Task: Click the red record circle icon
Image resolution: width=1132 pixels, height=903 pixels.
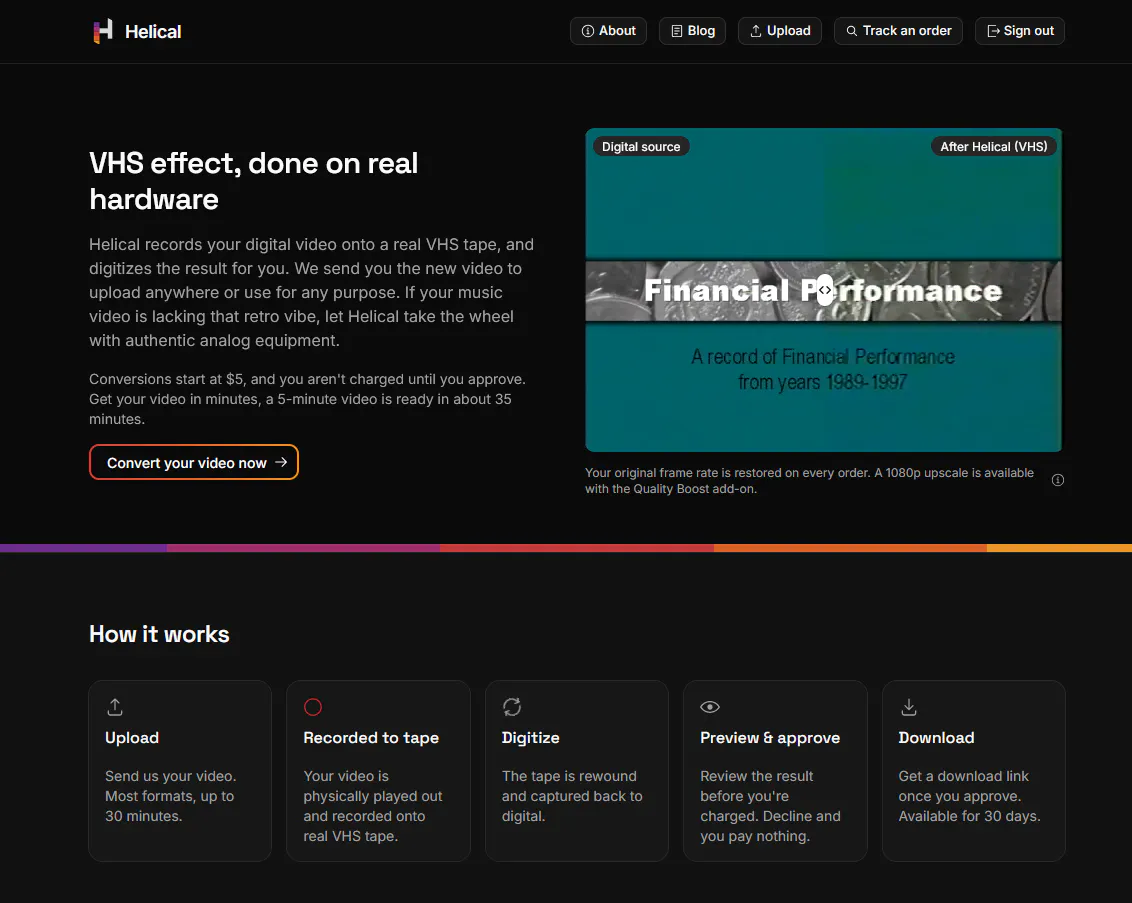Action: (313, 707)
